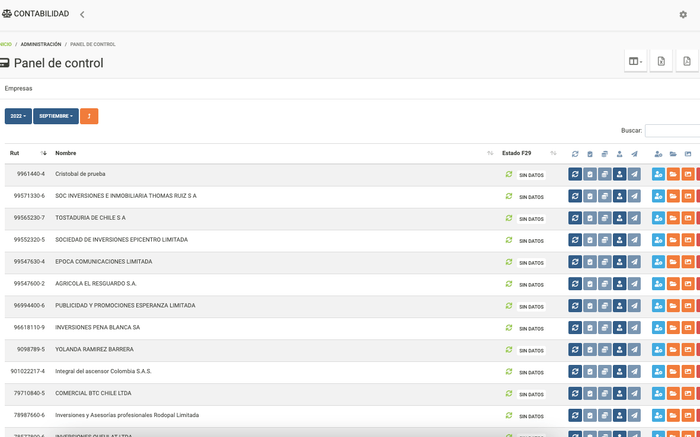Click the copy documents icon for COMERCIAL BTC CHILE LTDA
This screenshot has height=437, width=700.
click(x=605, y=394)
